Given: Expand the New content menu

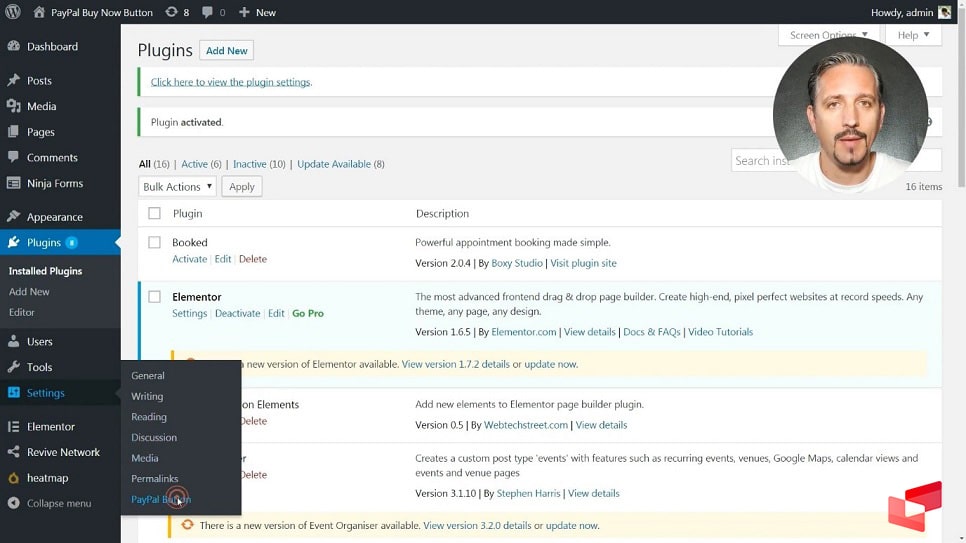Looking at the screenshot, I should click(x=257, y=12).
